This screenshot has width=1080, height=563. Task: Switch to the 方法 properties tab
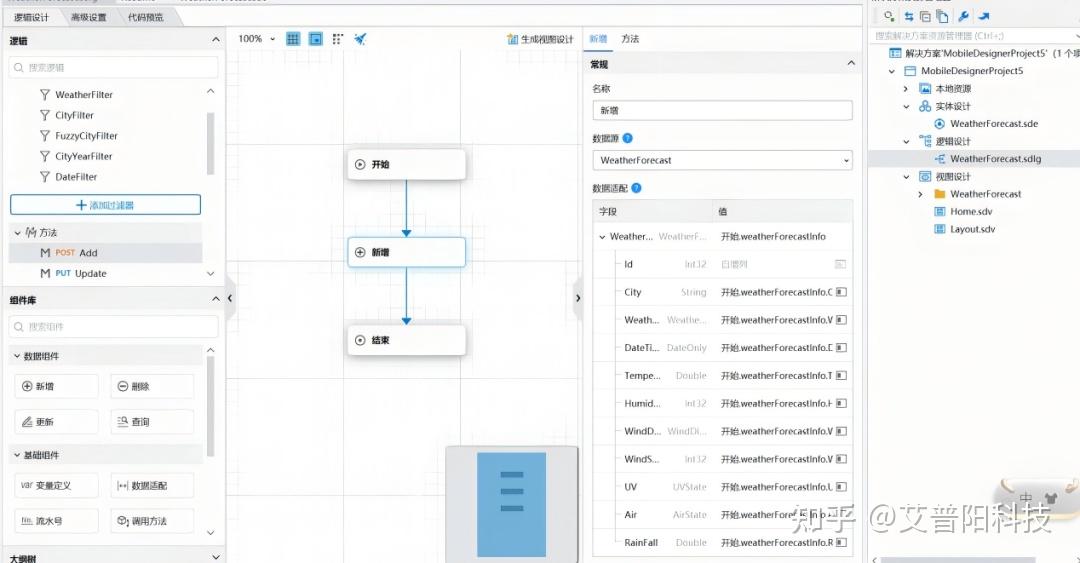[x=630, y=39]
